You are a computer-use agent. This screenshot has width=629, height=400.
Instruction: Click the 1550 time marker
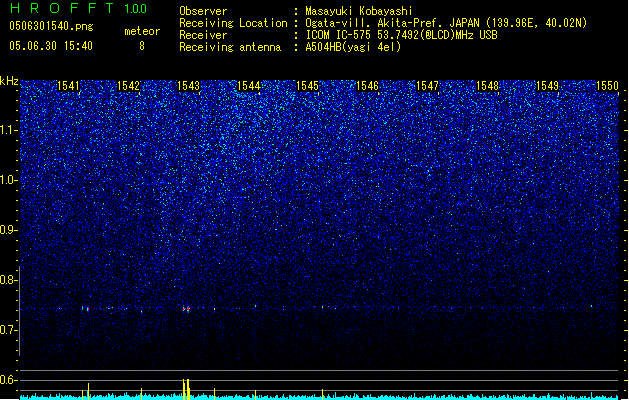pyautogui.click(x=607, y=86)
